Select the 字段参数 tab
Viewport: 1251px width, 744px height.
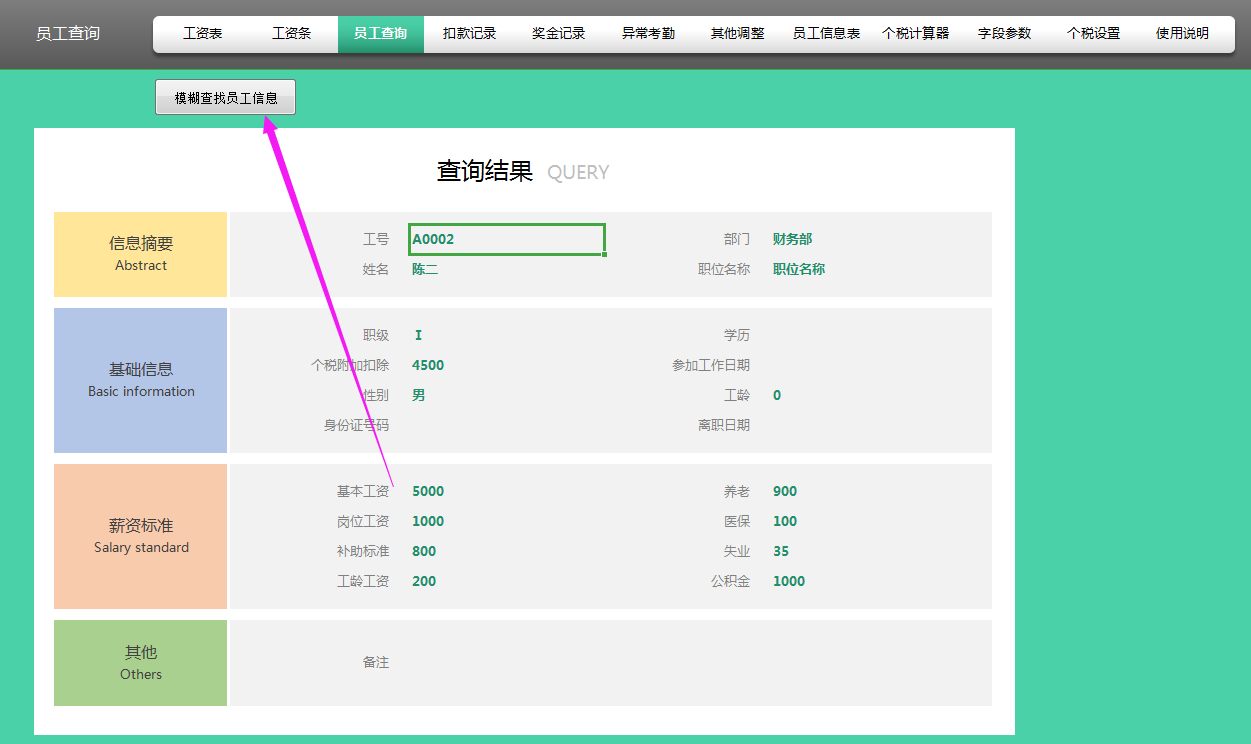pyautogui.click(x=1004, y=32)
